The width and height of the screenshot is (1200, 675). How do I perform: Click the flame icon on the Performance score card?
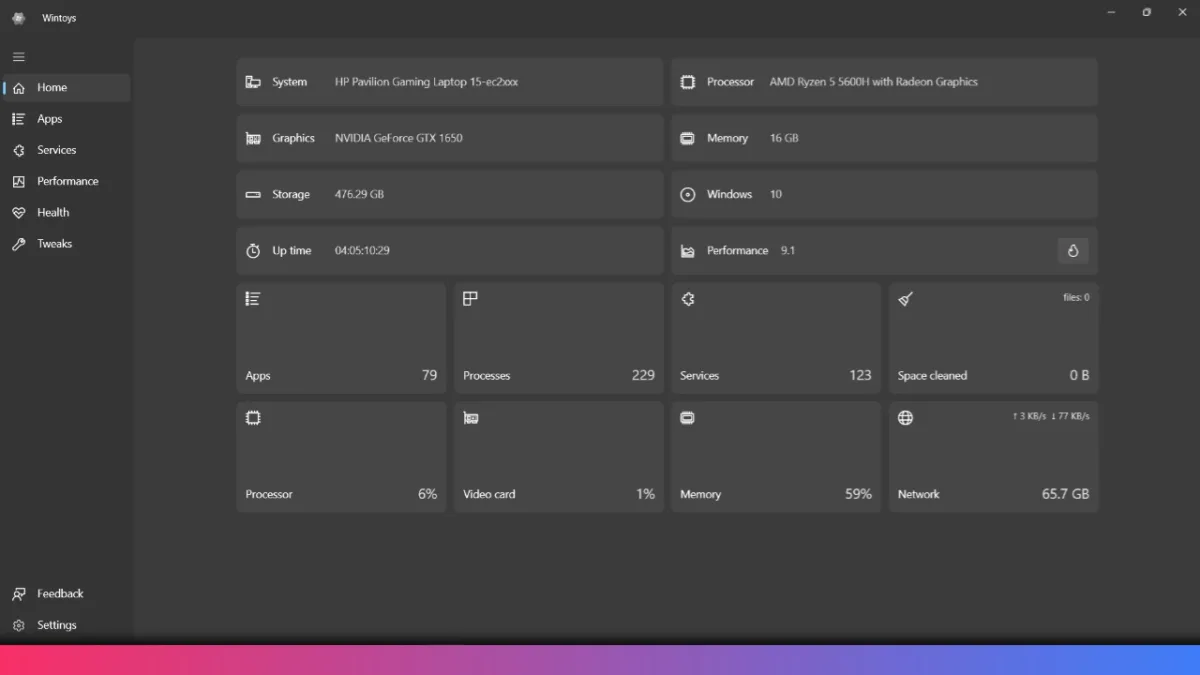coord(1073,250)
